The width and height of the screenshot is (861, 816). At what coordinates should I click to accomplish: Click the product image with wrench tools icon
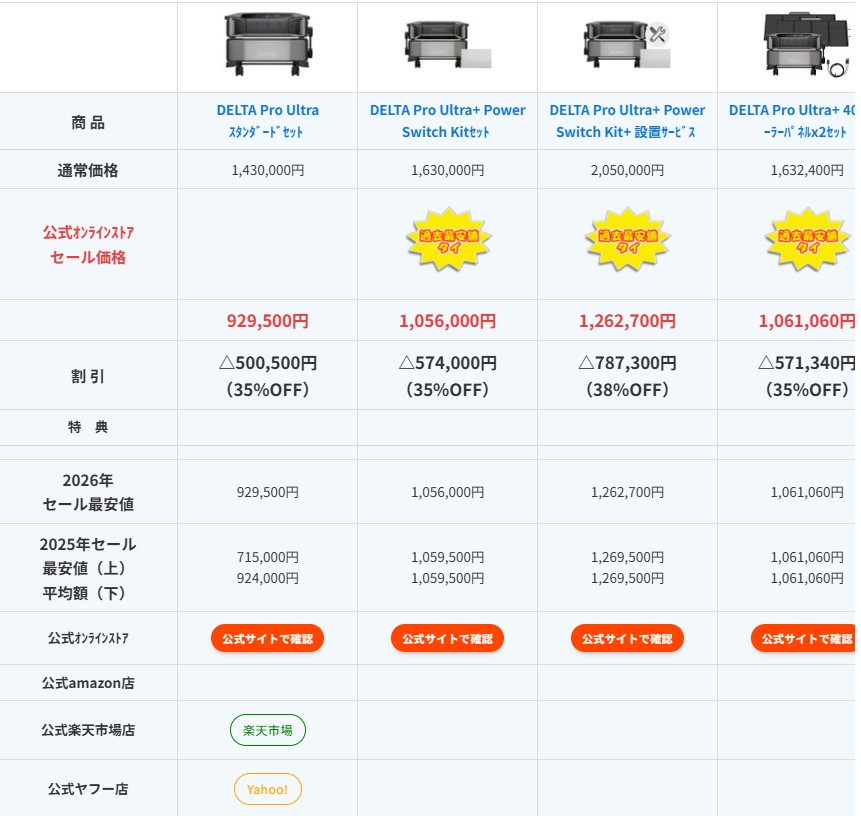tap(627, 46)
